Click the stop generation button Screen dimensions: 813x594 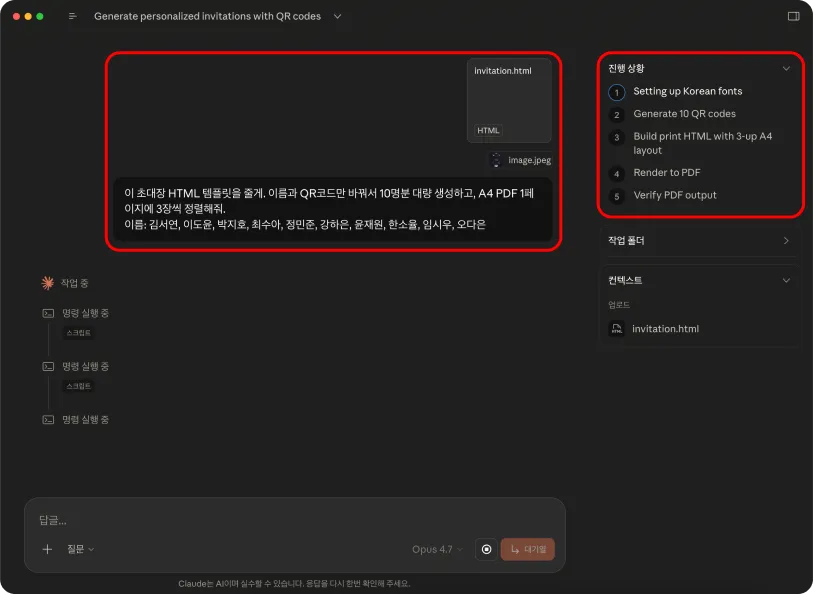click(x=486, y=549)
